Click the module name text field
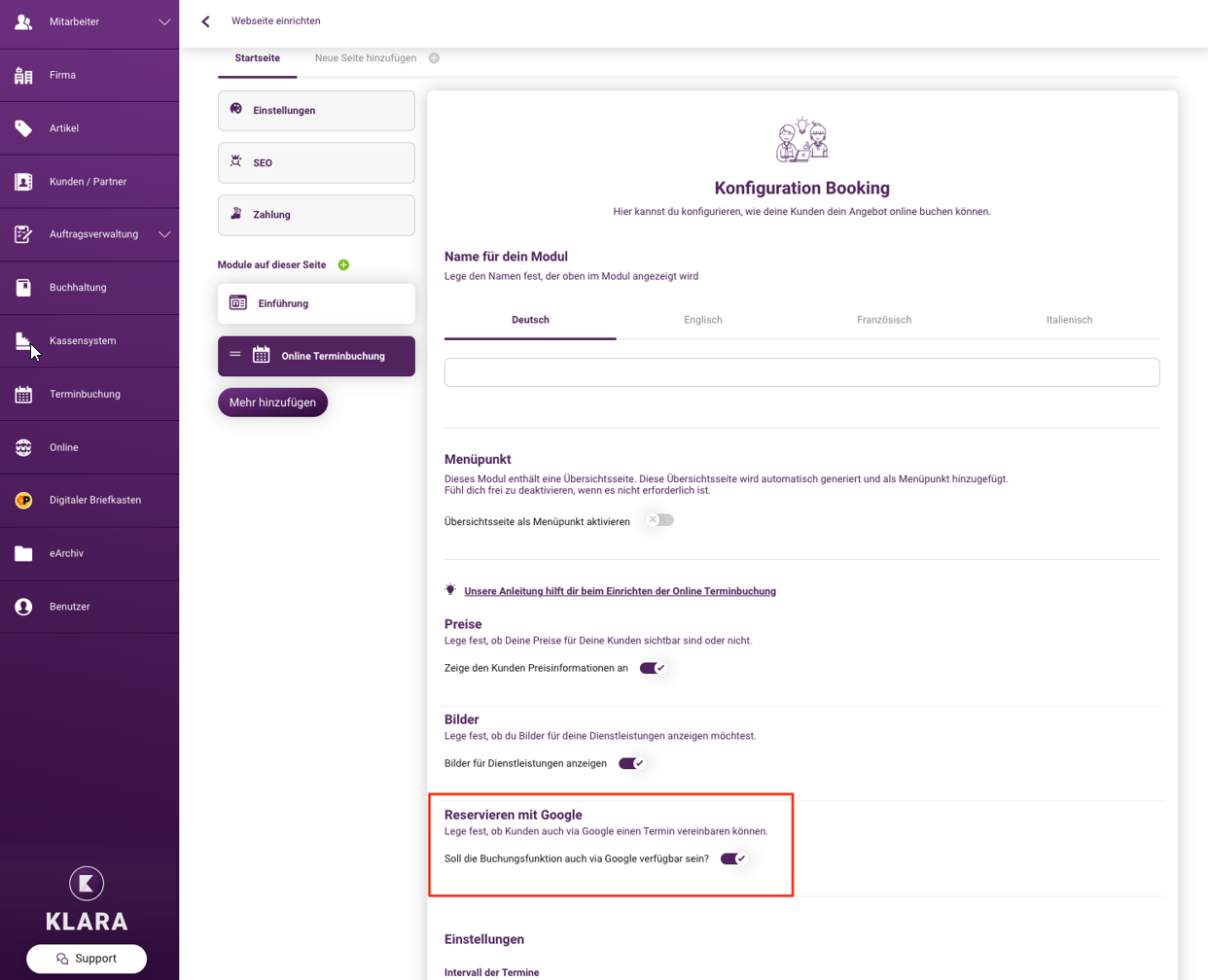The height and width of the screenshot is (980, 1208). 801,372
